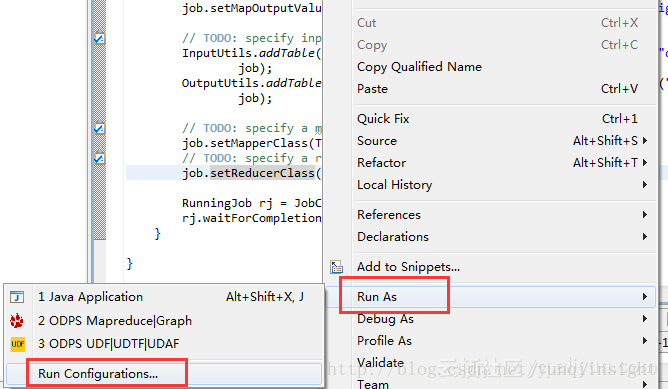Open Refactor submenu

(x=490, y=162)
